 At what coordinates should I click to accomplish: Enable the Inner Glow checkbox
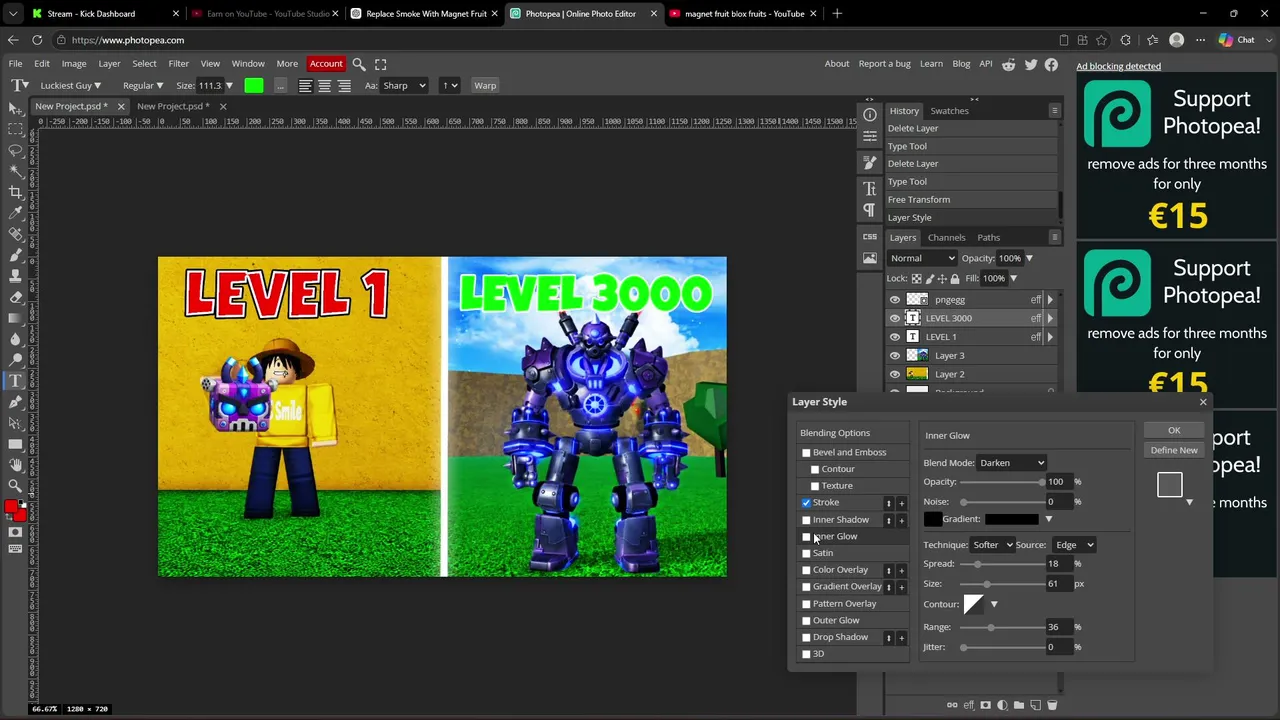pos(806,537)
